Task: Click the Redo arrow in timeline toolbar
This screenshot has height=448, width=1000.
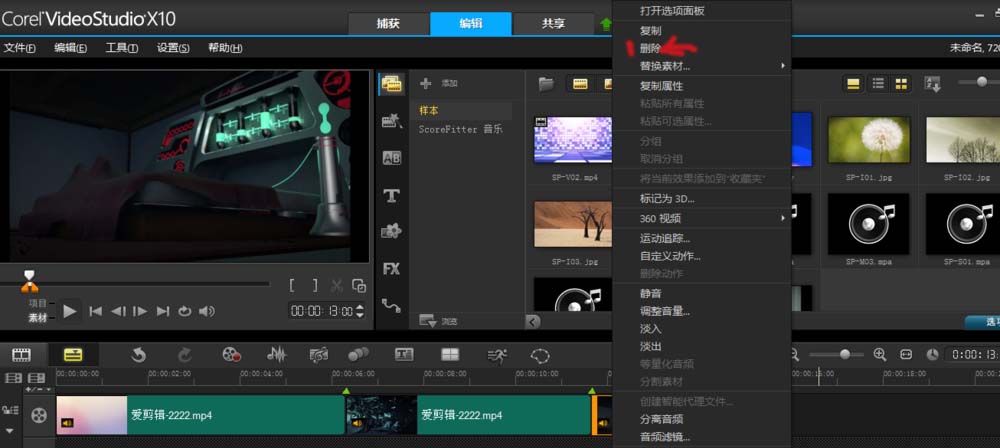Action: tap(184, 355)
